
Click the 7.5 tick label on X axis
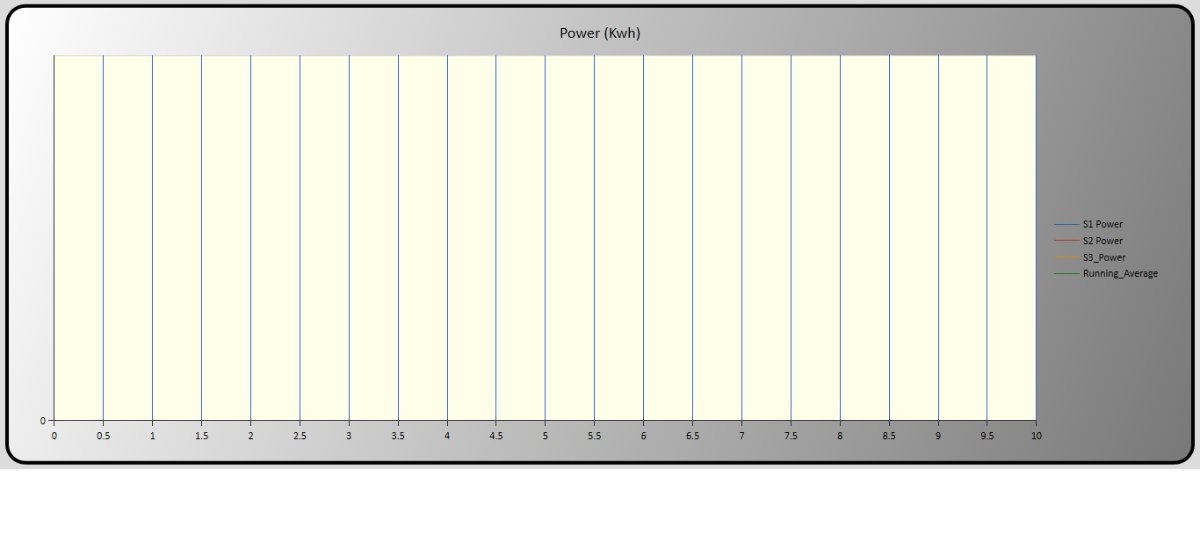[791, 437]
